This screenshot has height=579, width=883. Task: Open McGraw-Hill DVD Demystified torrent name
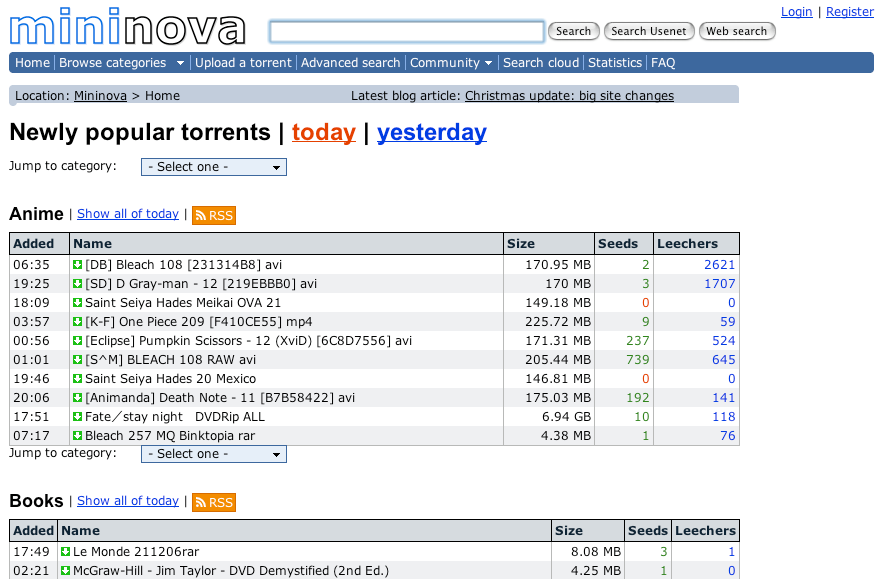coord(231,571)
